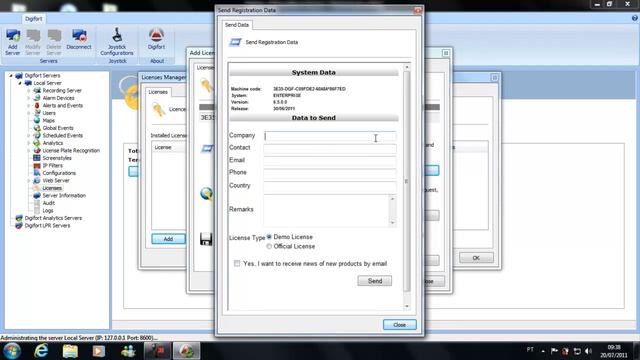This screenshot has height=360, width=640.
Task: Click the volume icon in system tray
Action: [588, 351]
